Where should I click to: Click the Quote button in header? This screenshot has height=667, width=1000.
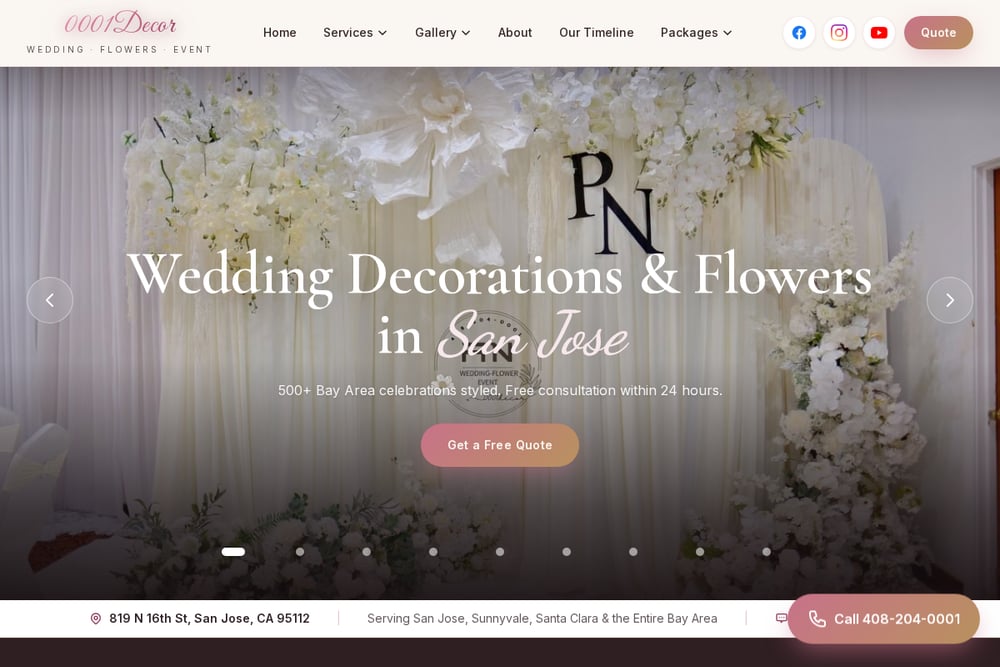[x=938, y=33]
